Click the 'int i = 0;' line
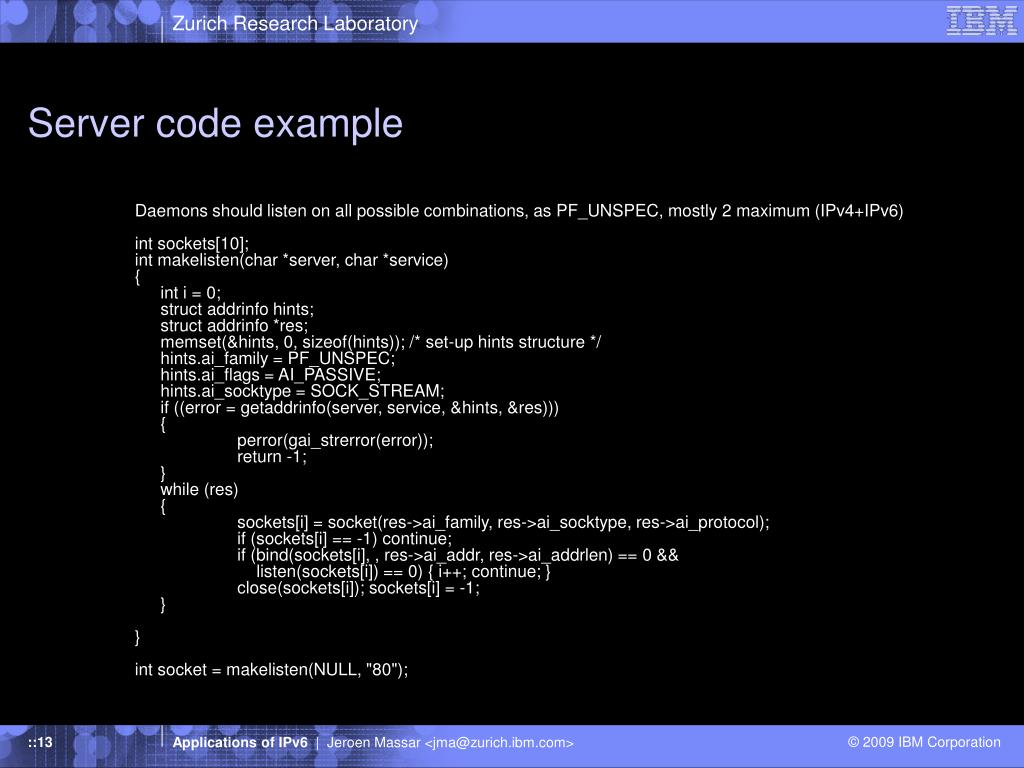 tap(191, 293)
